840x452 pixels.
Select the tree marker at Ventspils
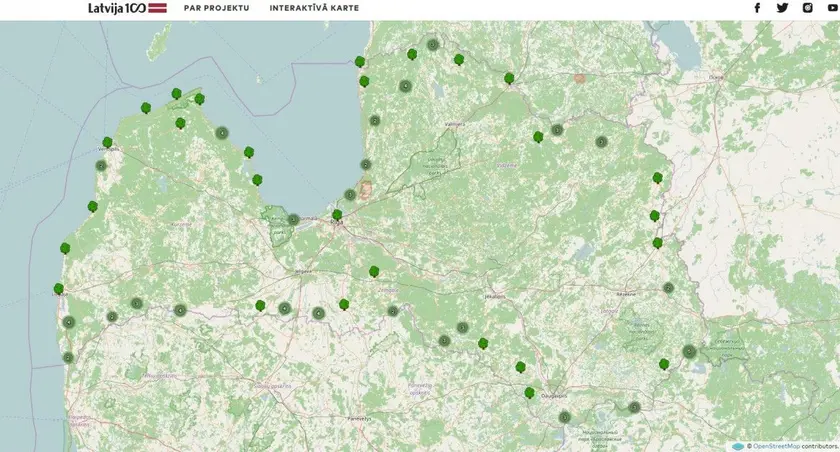[107, 143]
